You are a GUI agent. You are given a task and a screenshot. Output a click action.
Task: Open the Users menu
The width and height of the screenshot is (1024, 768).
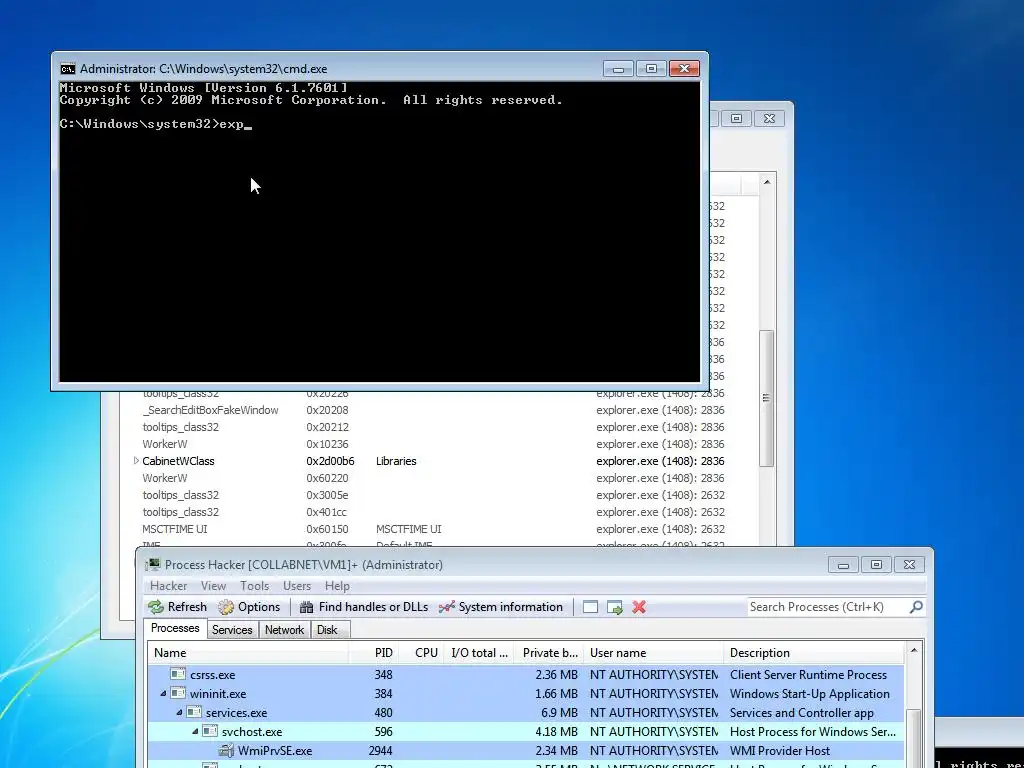coord(296,586)
